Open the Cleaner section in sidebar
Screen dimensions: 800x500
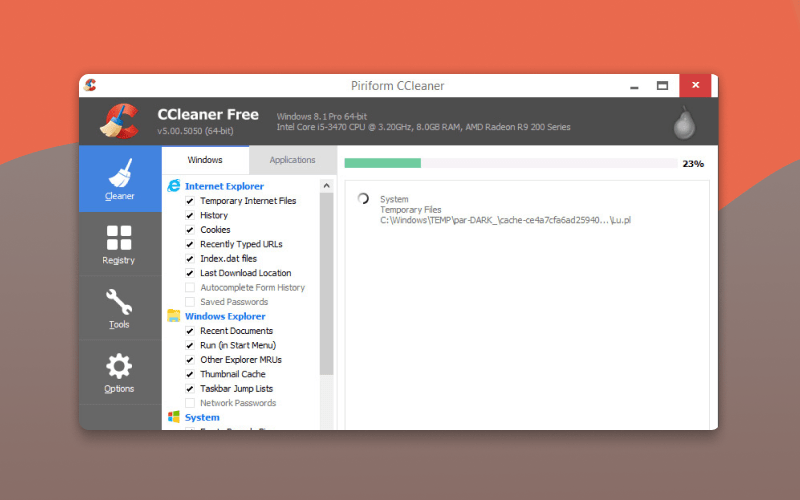click(120, 179)
